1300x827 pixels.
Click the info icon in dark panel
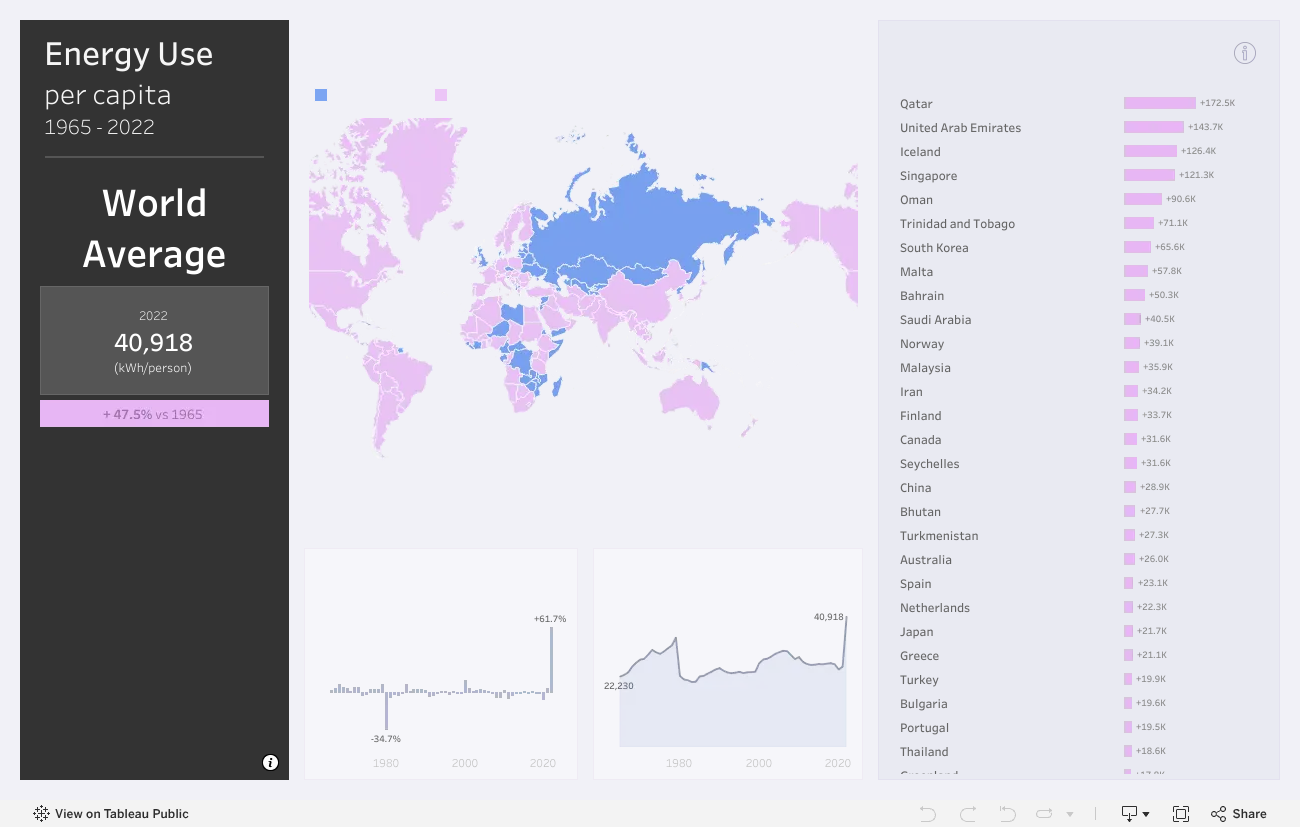pyautogui.click(x=270, y=762)
